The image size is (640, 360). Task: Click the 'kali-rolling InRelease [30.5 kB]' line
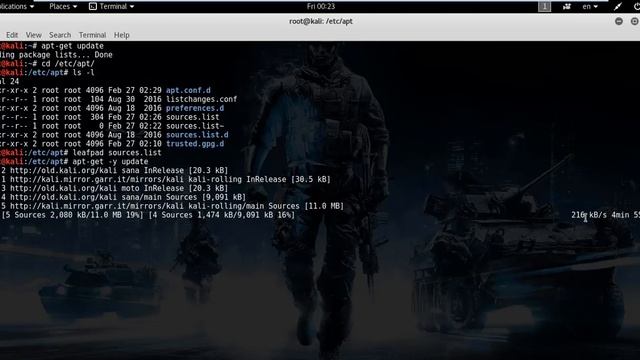(x=166, y=180)
